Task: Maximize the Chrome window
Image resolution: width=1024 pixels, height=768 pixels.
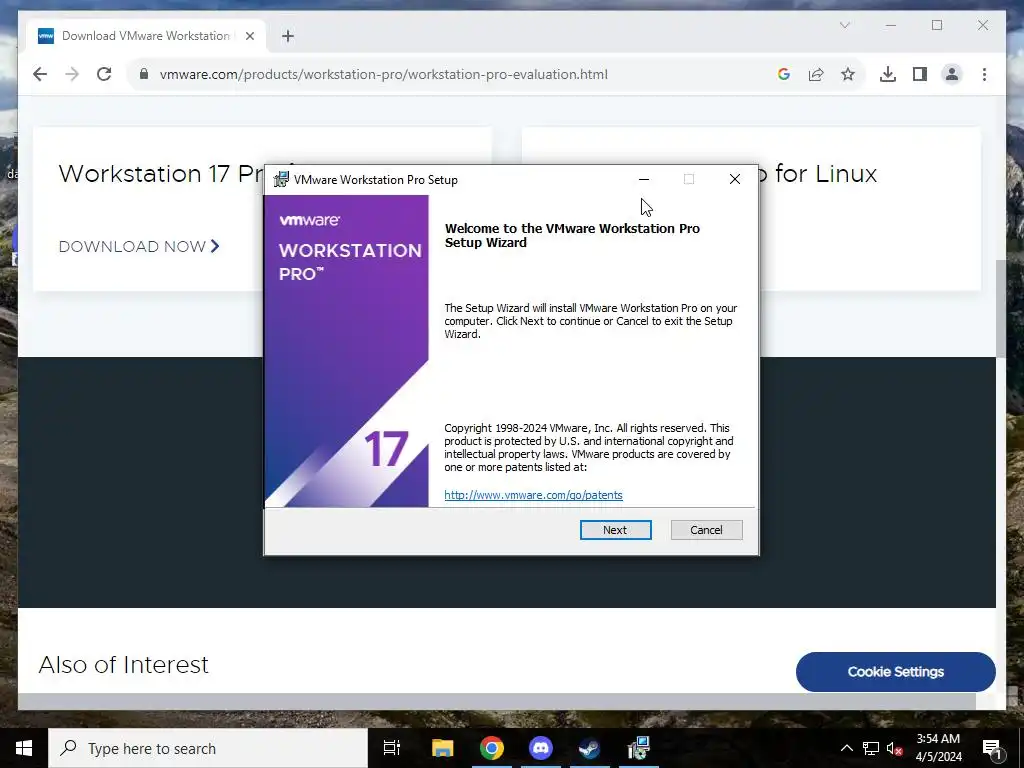Action: (937, 25)
